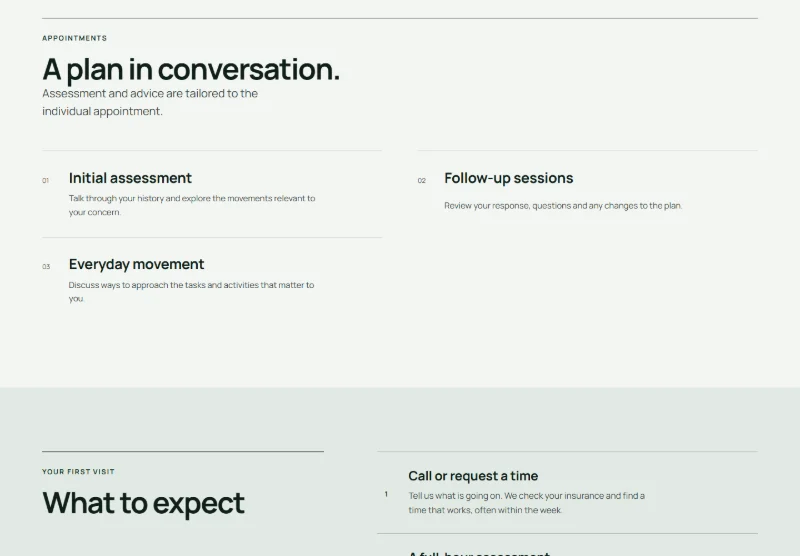Click the step 1 number marker
This screenshot has width=800, height=556.
pyautogui.click(x=386, y=494)
